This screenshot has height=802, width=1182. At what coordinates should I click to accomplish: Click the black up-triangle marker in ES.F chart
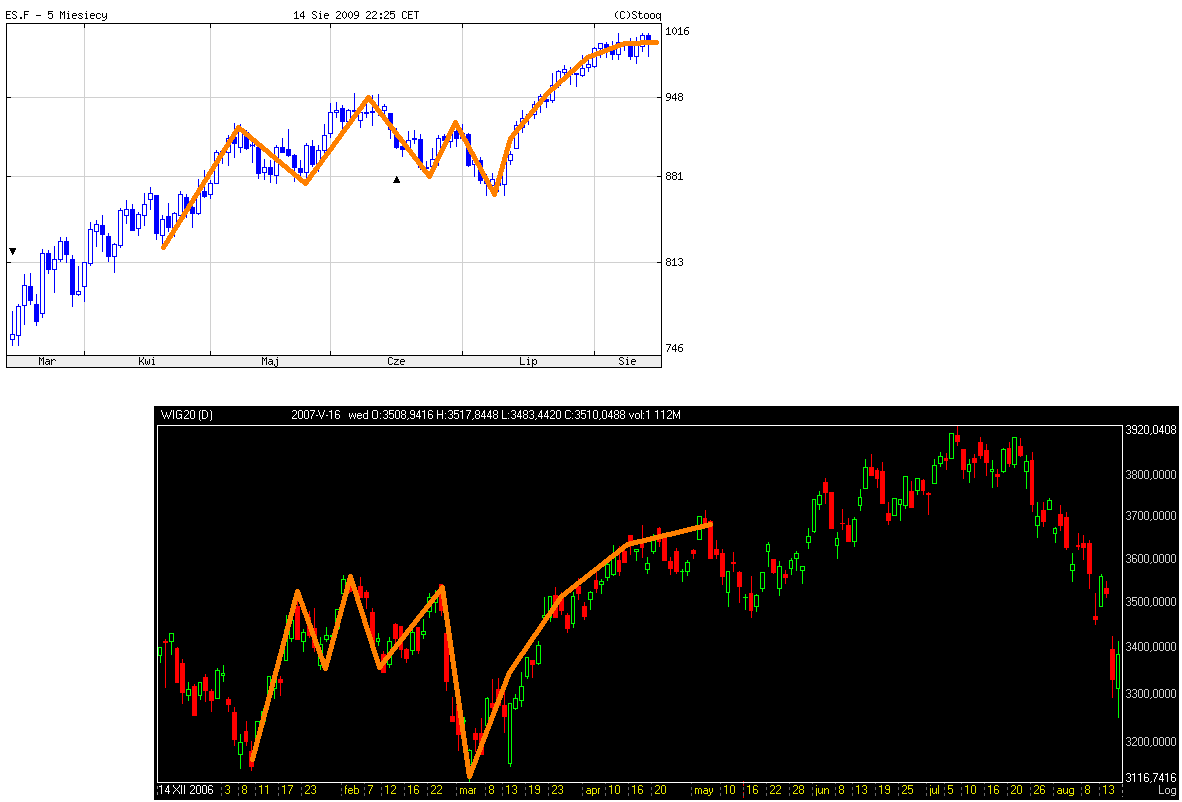click(x=397, y=179)
